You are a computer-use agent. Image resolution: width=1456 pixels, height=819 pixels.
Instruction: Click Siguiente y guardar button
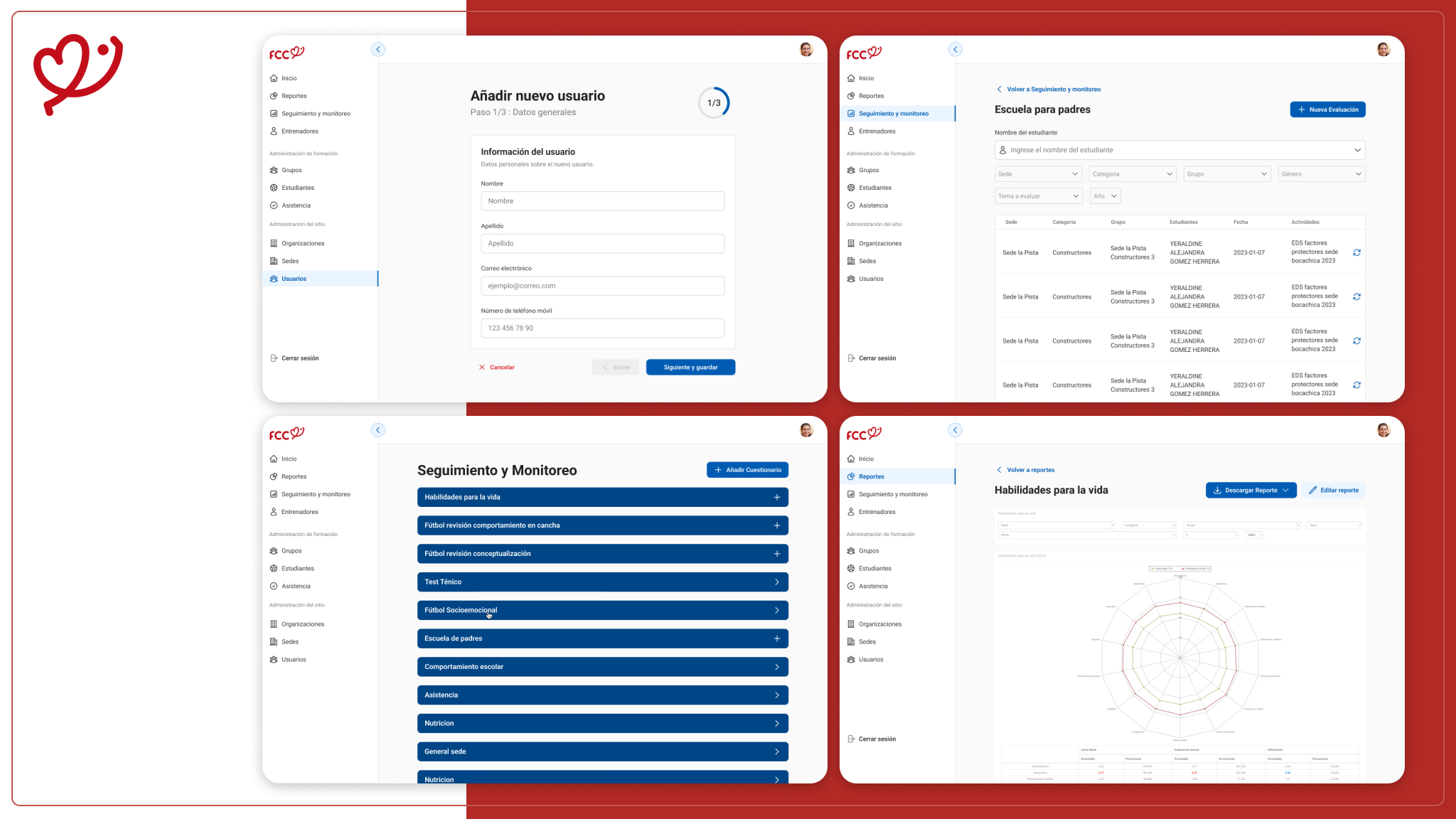(690, 368)
